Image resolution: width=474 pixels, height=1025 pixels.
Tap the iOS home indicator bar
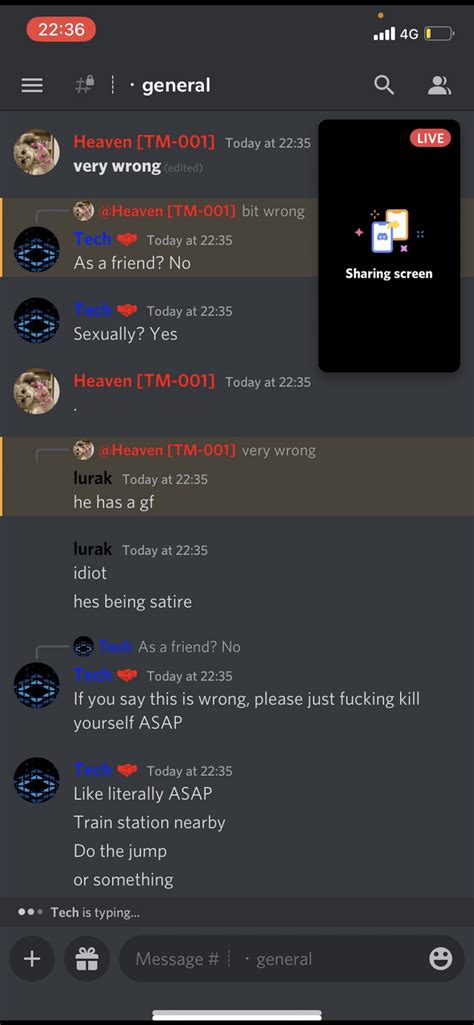click(237, 1015)
